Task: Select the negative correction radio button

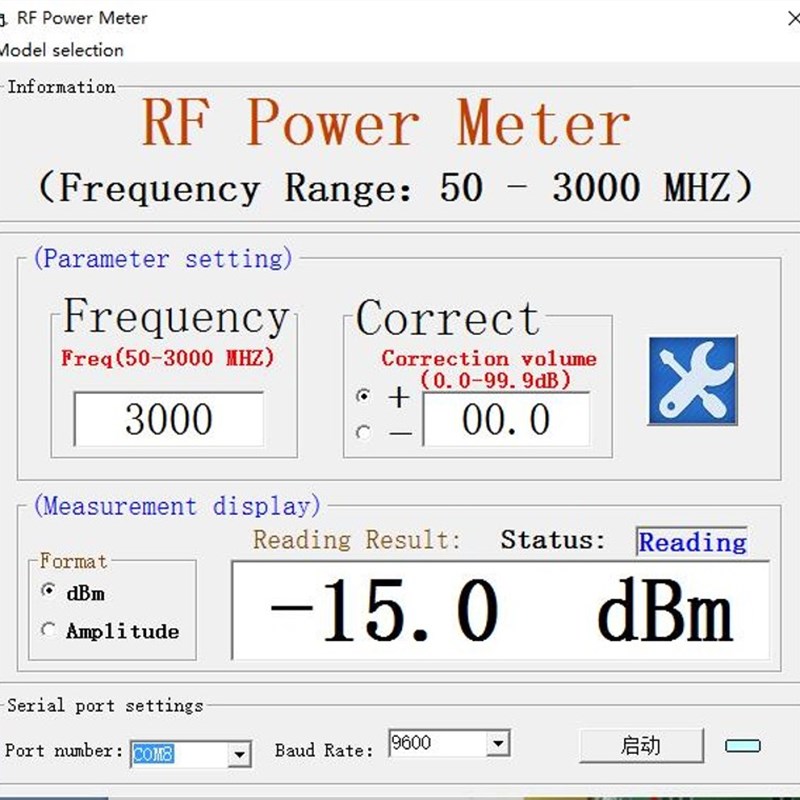Action: [x=361, y=430]
